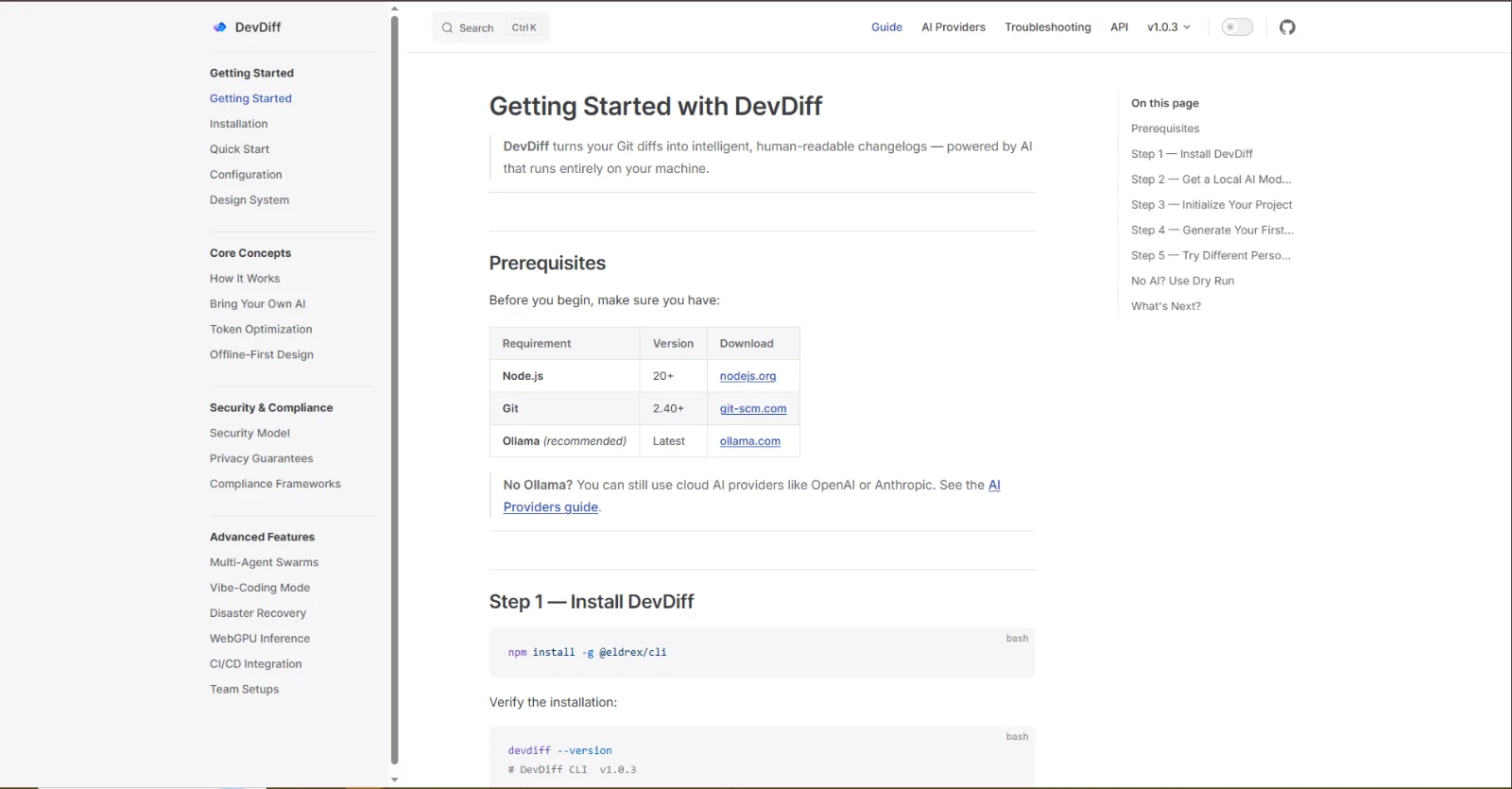1512x789 pixels.
Task: Open How It Works page
Action: click(245, 279)
